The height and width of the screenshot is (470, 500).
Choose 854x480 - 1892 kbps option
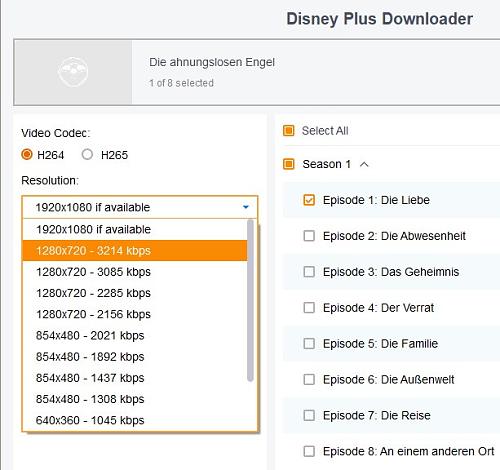point(135,357)
